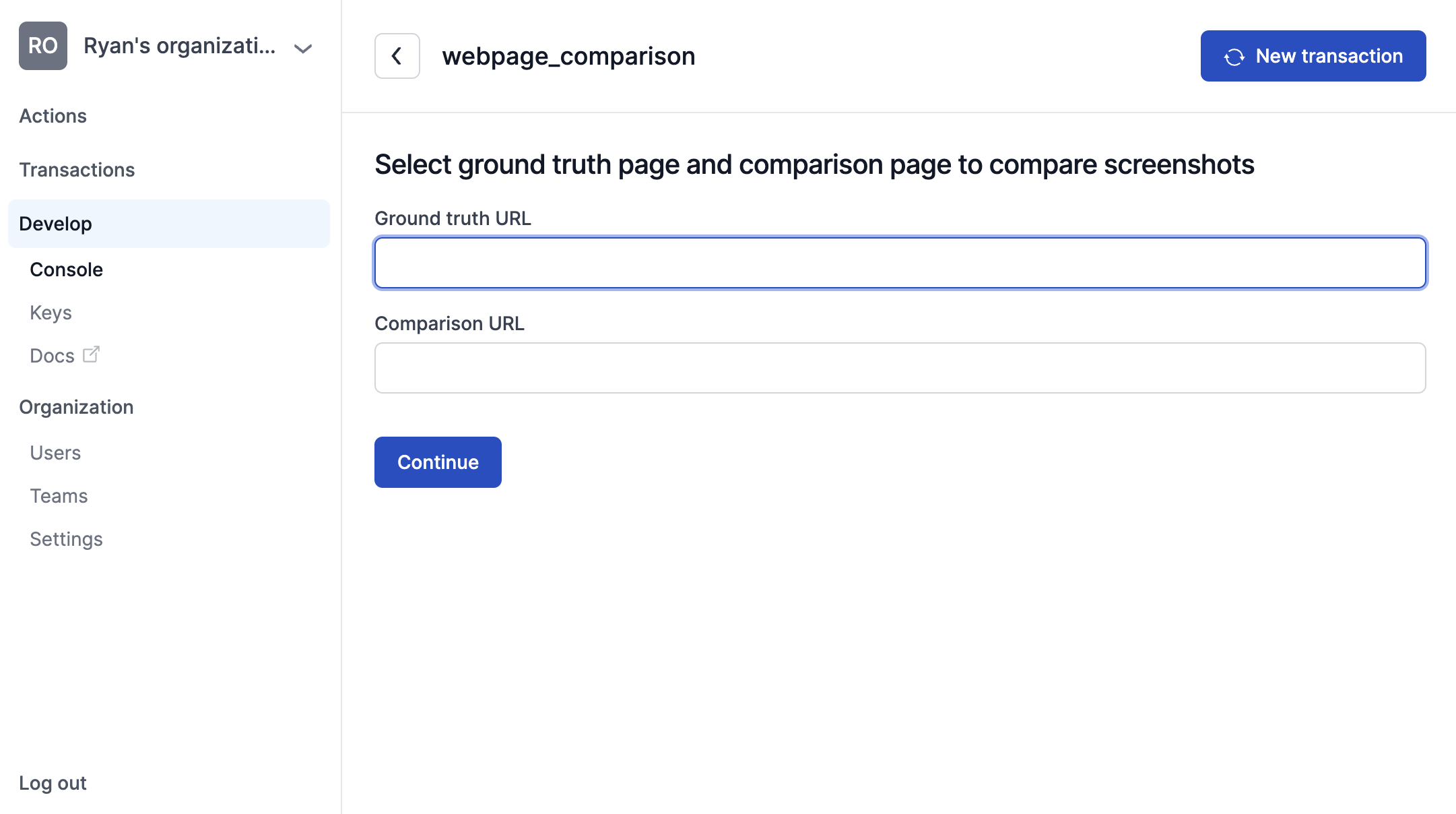Viewport: 1456px width, 814px height.
Task: Focus the Ground truth URL field
Action: 900,263
